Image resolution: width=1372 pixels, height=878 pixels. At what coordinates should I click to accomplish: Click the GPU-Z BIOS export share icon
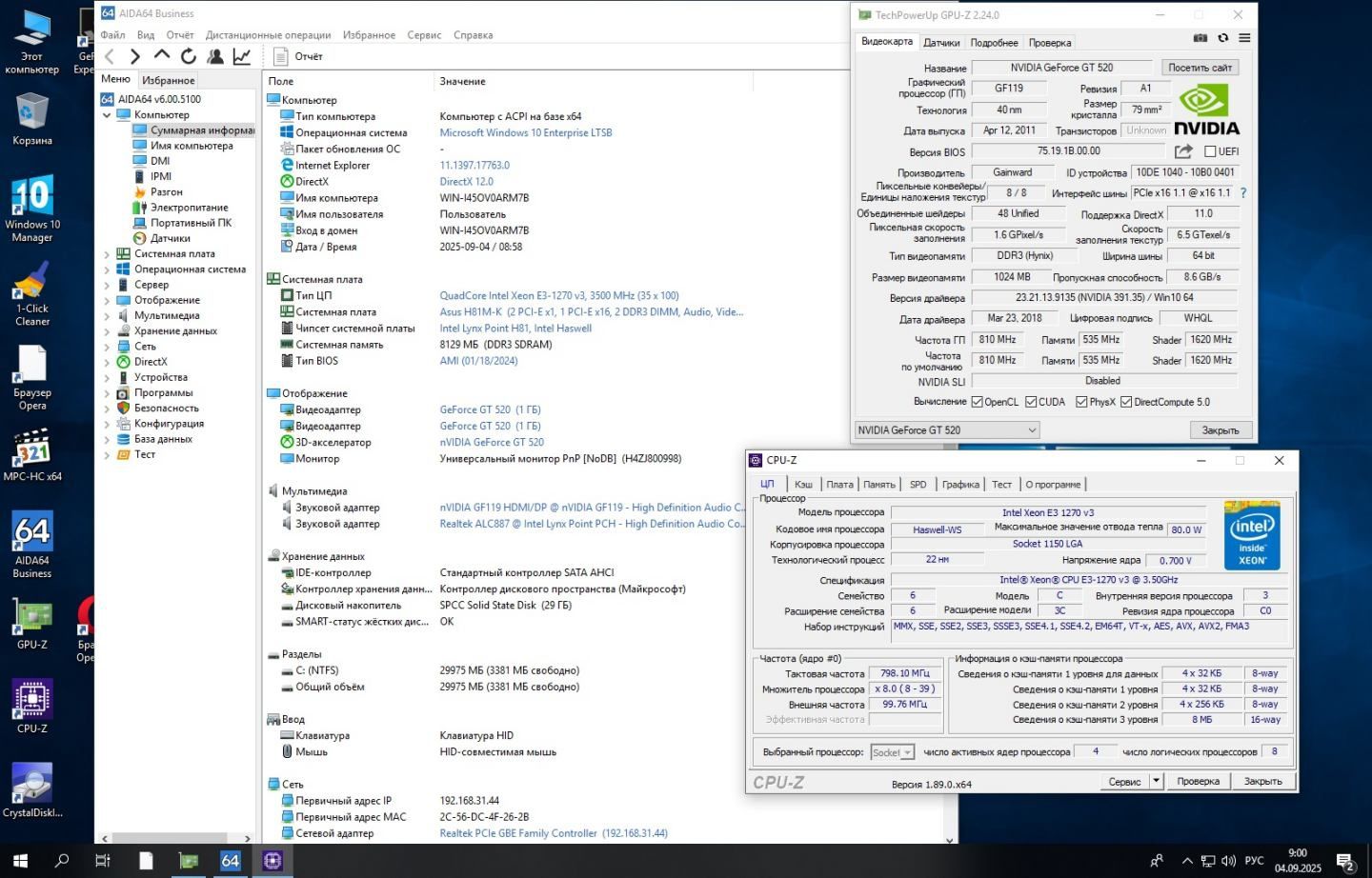click(x=1183, y=151)
